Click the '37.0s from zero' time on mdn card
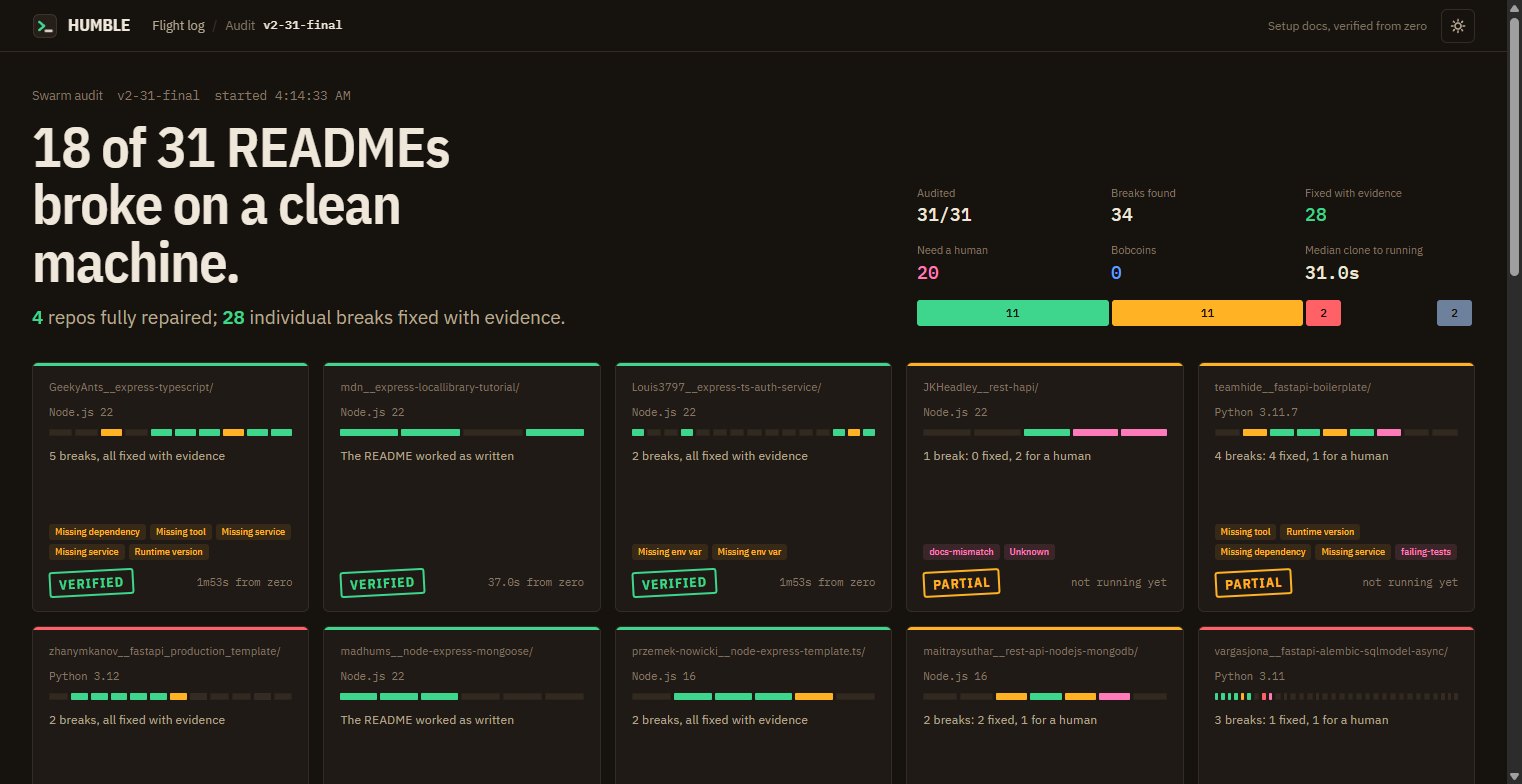Screen dimensions: 1522x784 click(x=536, y=582)
